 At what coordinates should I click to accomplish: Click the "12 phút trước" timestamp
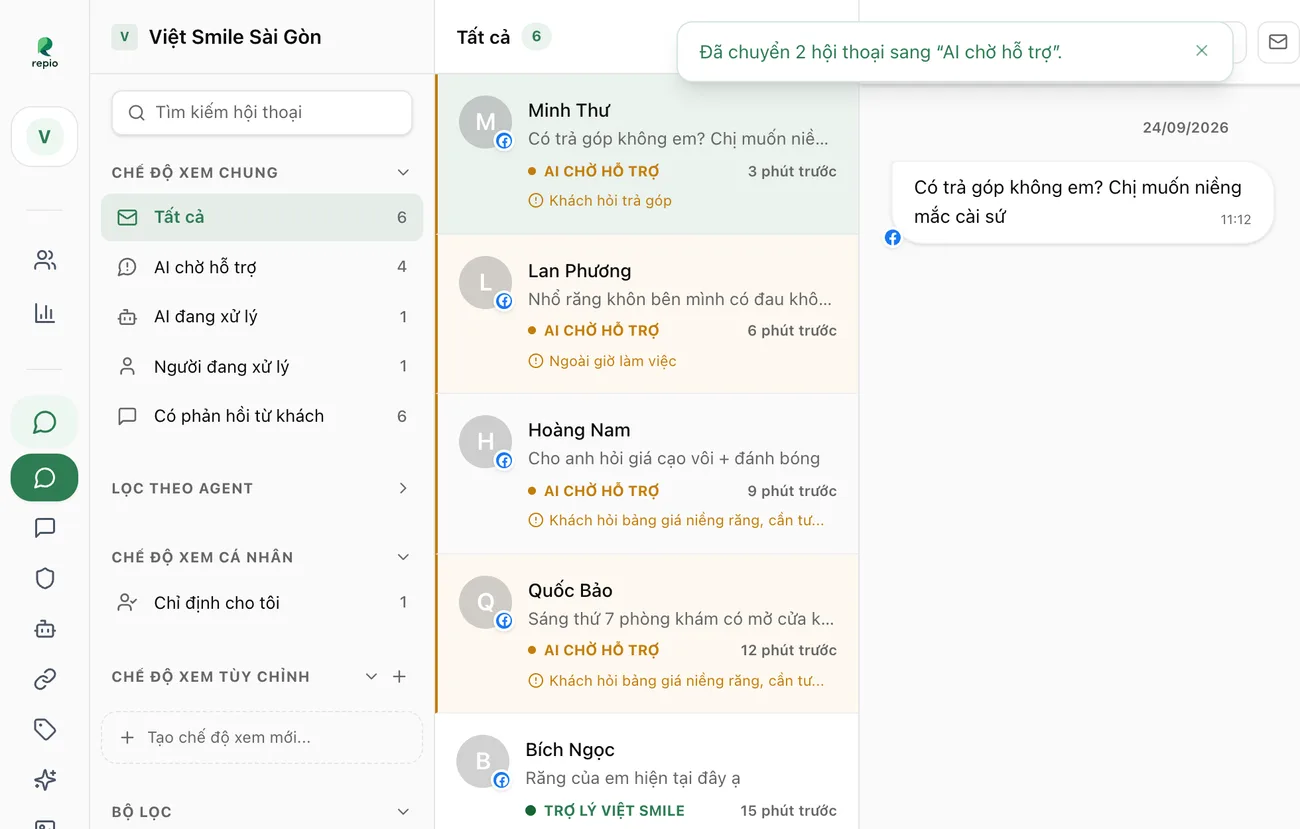pyautogui.click(x=788, y=650)
